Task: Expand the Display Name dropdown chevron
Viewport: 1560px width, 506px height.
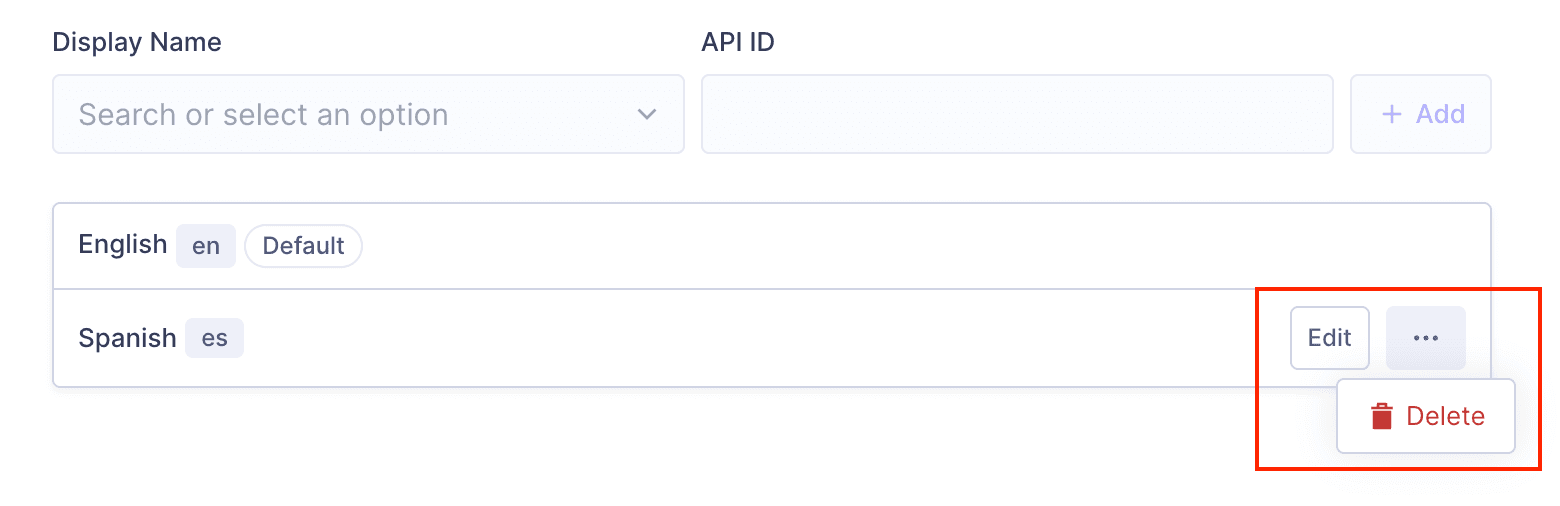Action: 647,114
